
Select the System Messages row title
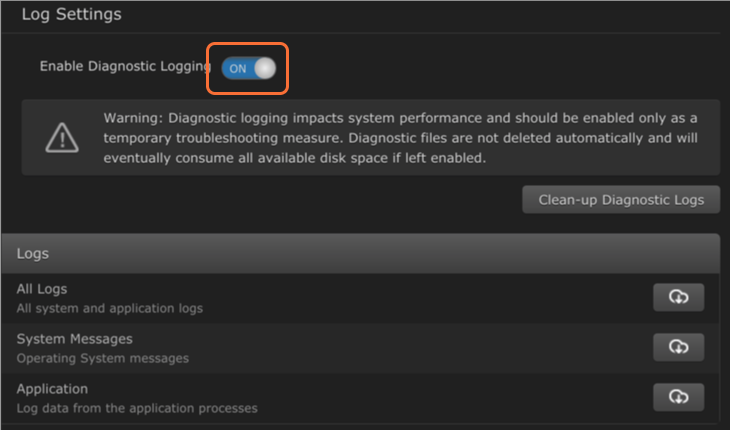coord(74,339)
